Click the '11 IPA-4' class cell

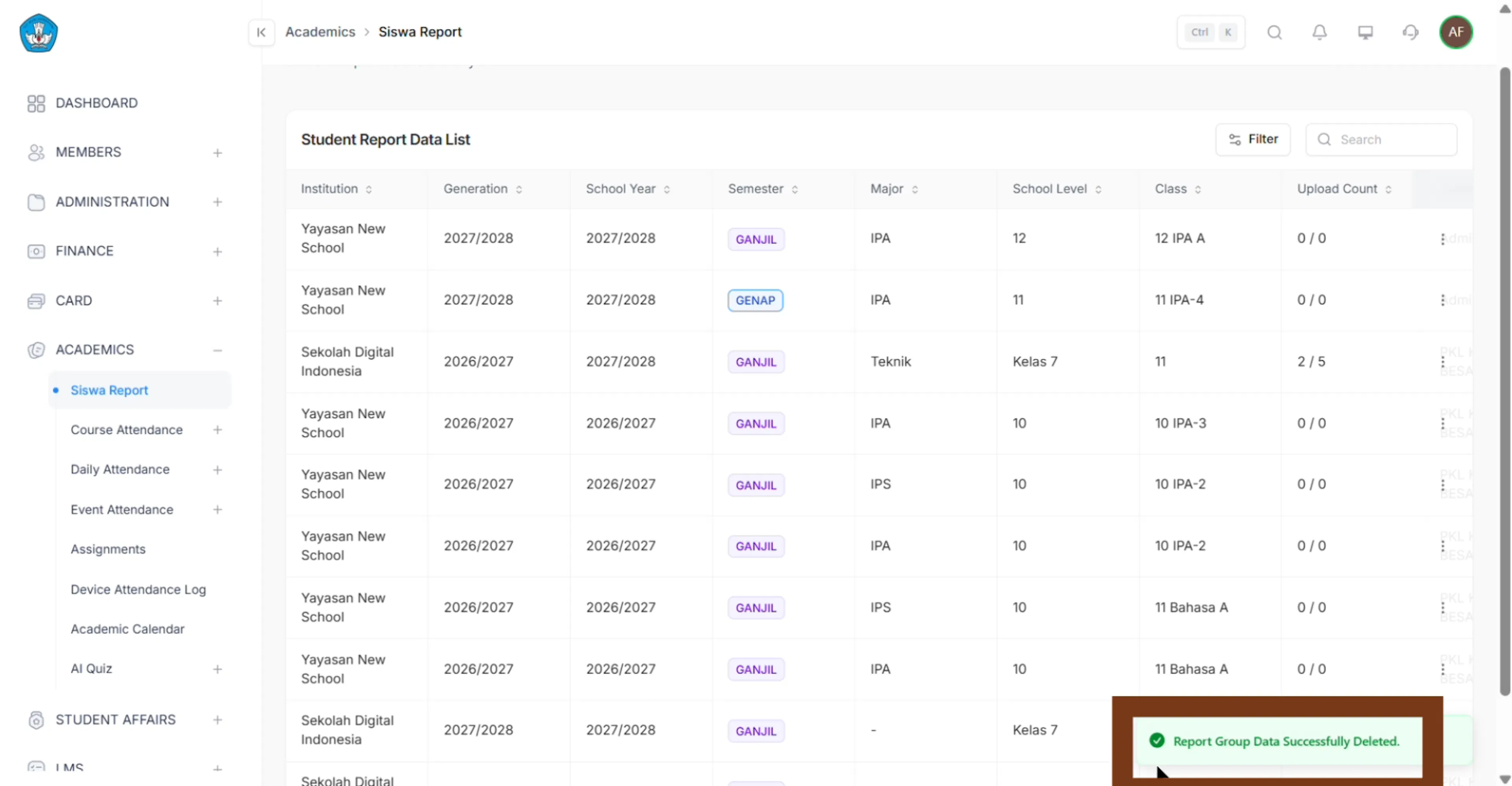click(x=1178, y=300)
